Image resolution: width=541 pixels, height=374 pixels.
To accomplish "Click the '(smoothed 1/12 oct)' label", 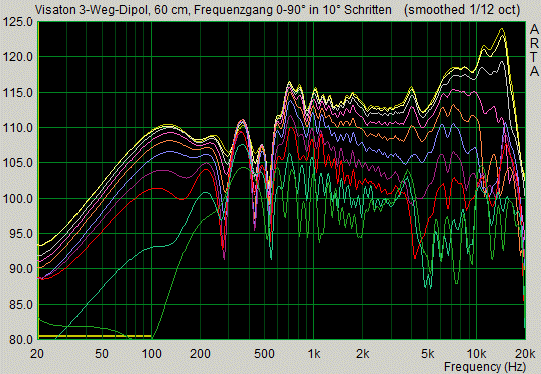I will click(462, 10).
